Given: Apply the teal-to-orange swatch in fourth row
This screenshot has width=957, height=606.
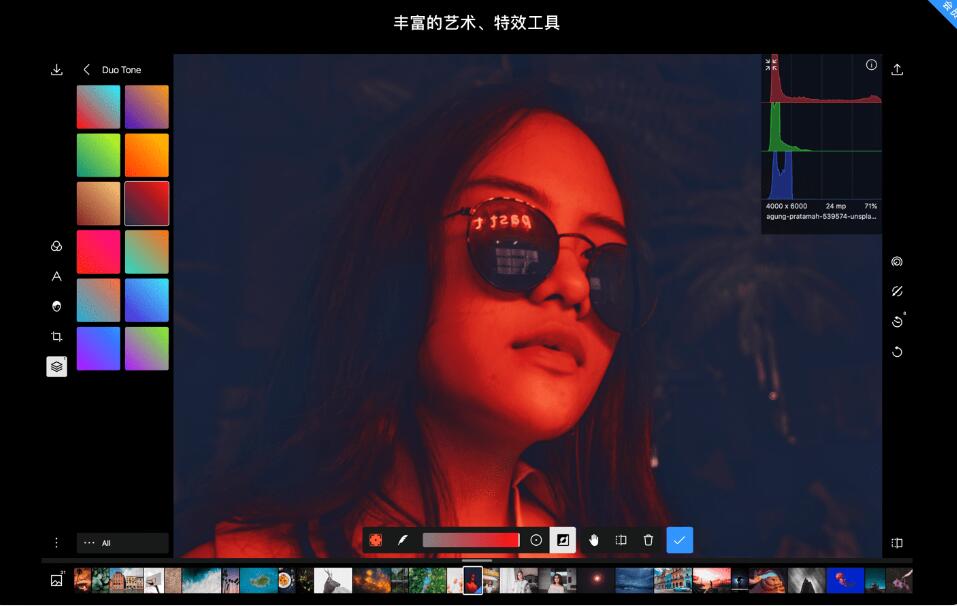Looking at the screenshot, I should click(146, 252).
